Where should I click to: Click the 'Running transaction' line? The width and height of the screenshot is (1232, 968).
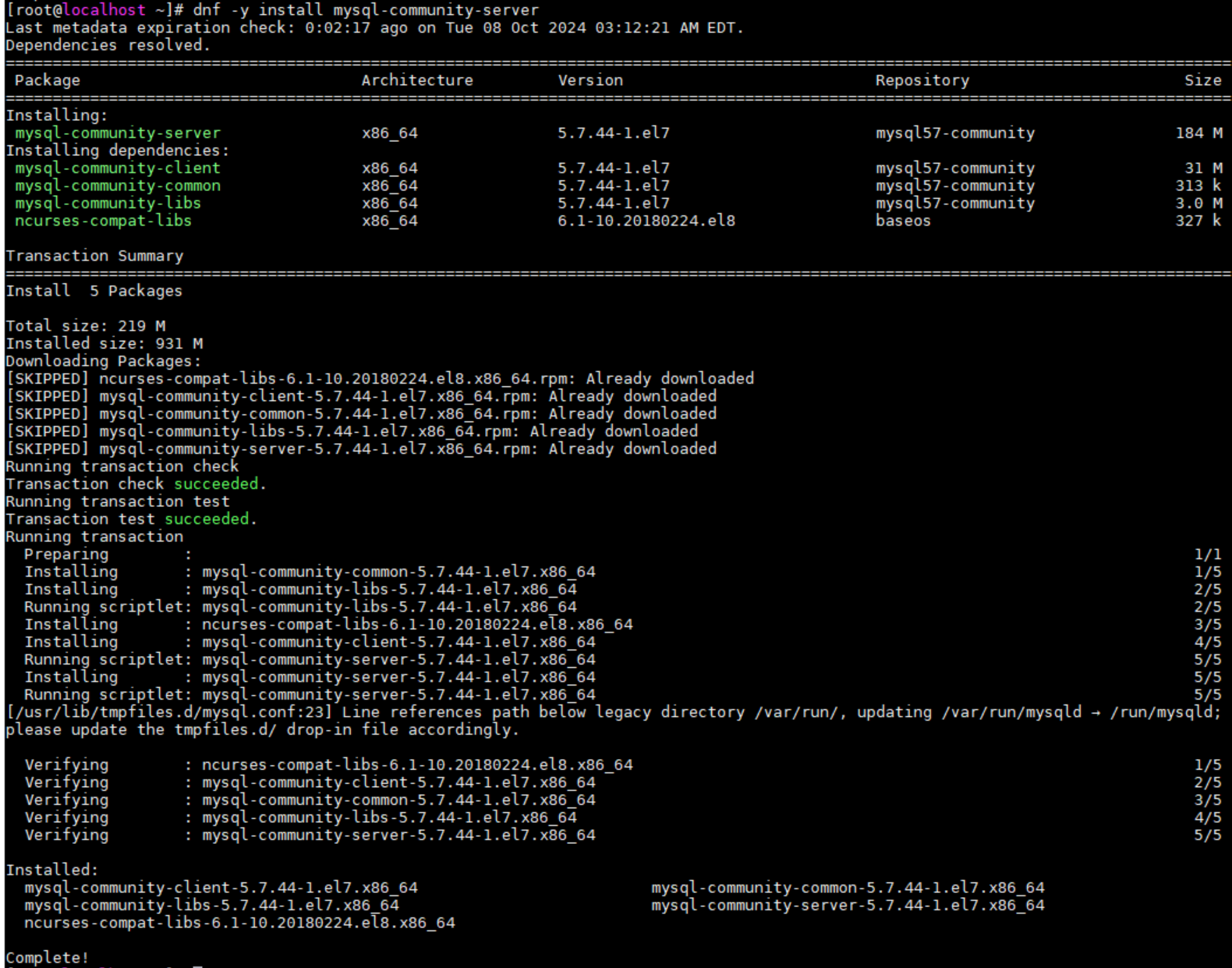point(94,537)
